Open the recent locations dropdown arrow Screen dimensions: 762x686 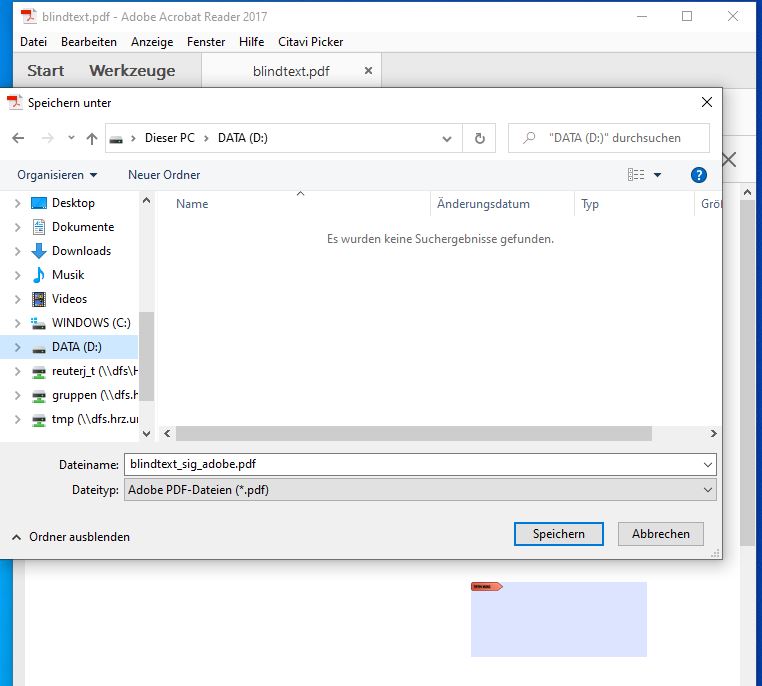coord(71,138)
